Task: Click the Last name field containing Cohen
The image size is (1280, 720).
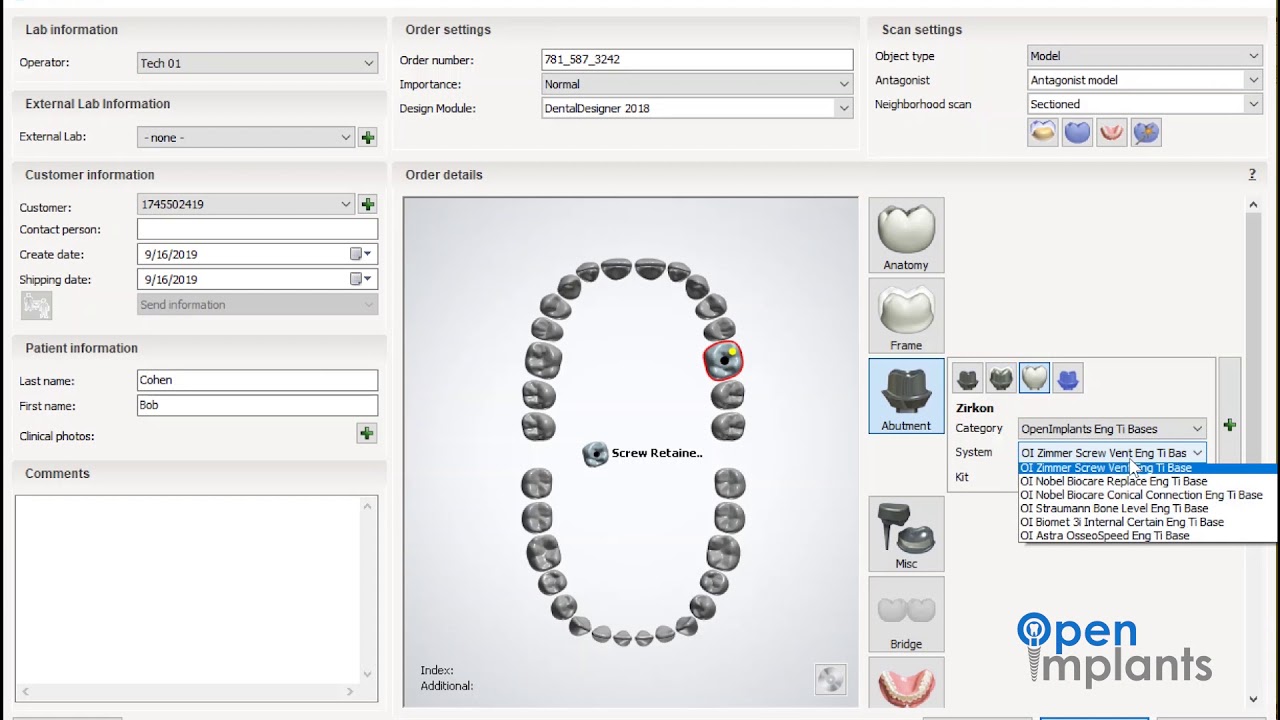Action: pyautogui.click(x=257, y=380)
